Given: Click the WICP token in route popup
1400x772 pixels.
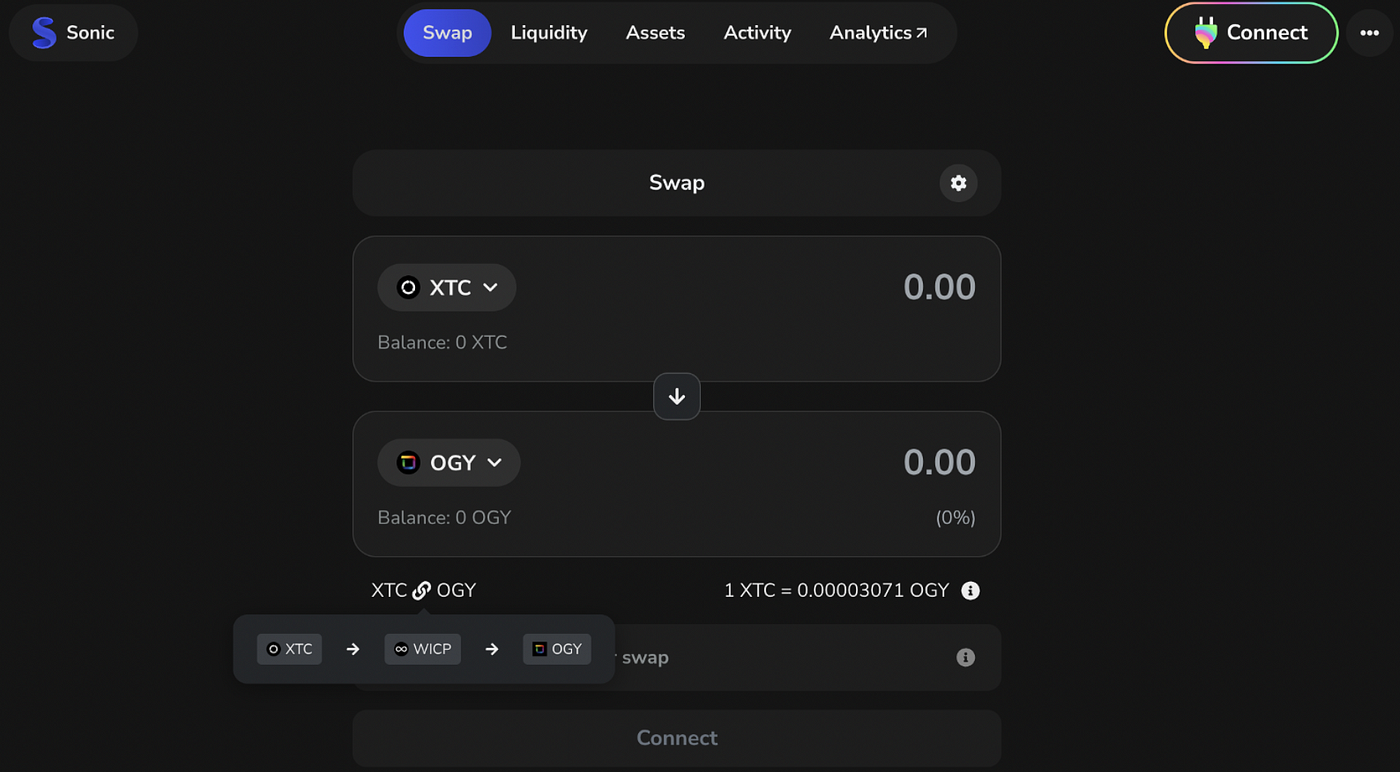Looking at the screenshot, I should click(x=422, y=649).
